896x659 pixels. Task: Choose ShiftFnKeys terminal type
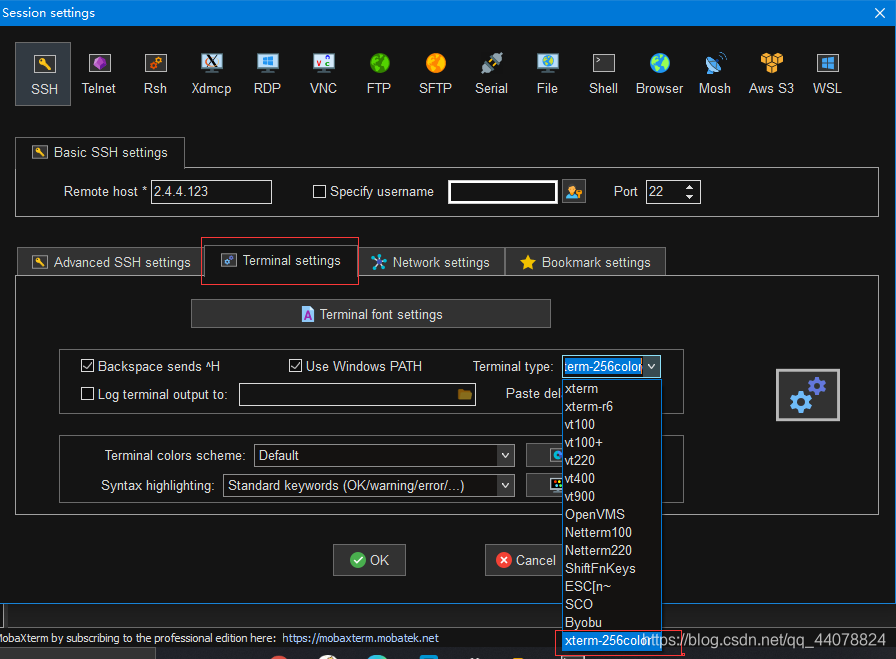(612, 569)
